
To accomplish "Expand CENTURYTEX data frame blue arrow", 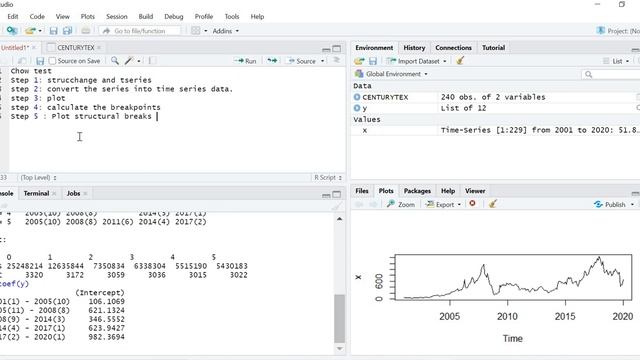I will point(357,97).
